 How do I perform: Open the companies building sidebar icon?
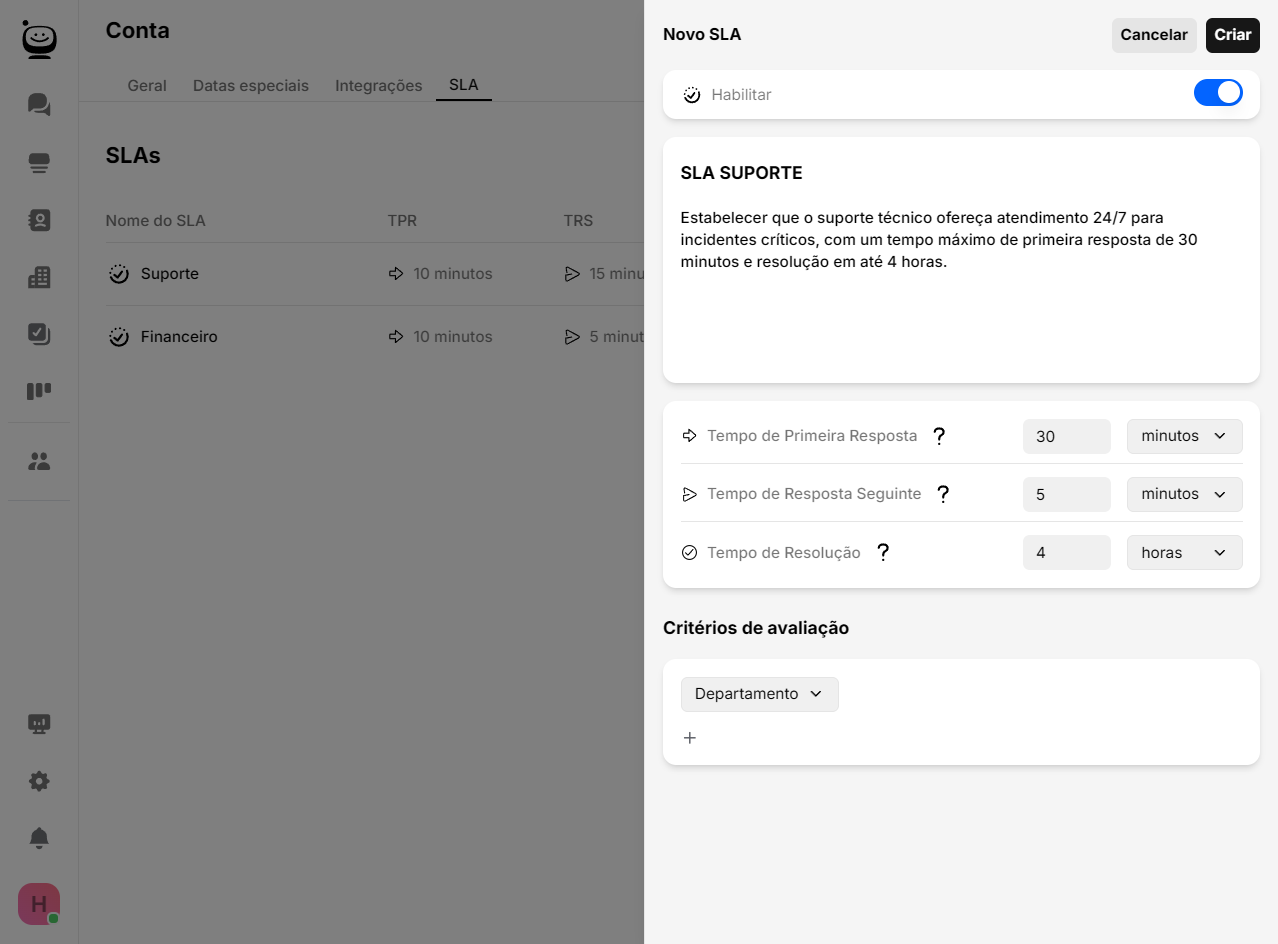click(x=39, y=277)
